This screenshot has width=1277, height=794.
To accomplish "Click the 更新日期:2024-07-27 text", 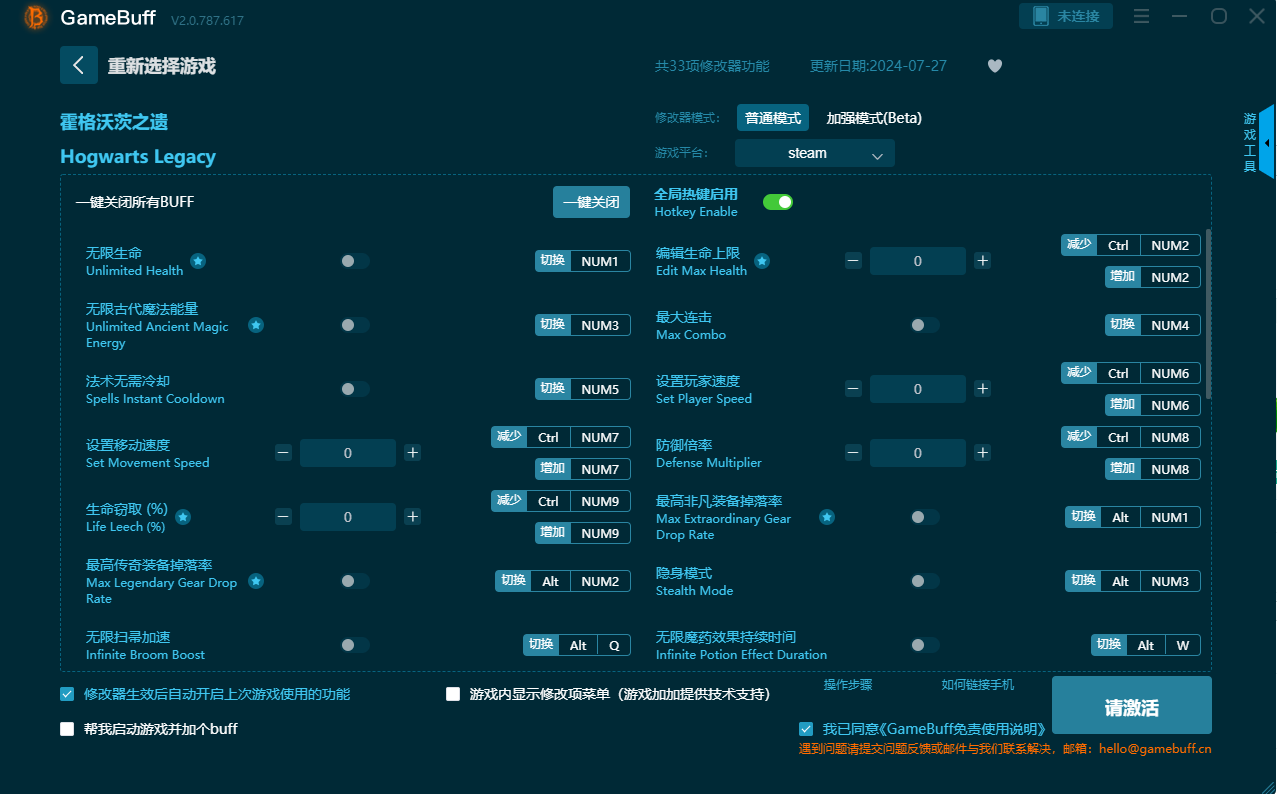I will click(x=878, y=66).
